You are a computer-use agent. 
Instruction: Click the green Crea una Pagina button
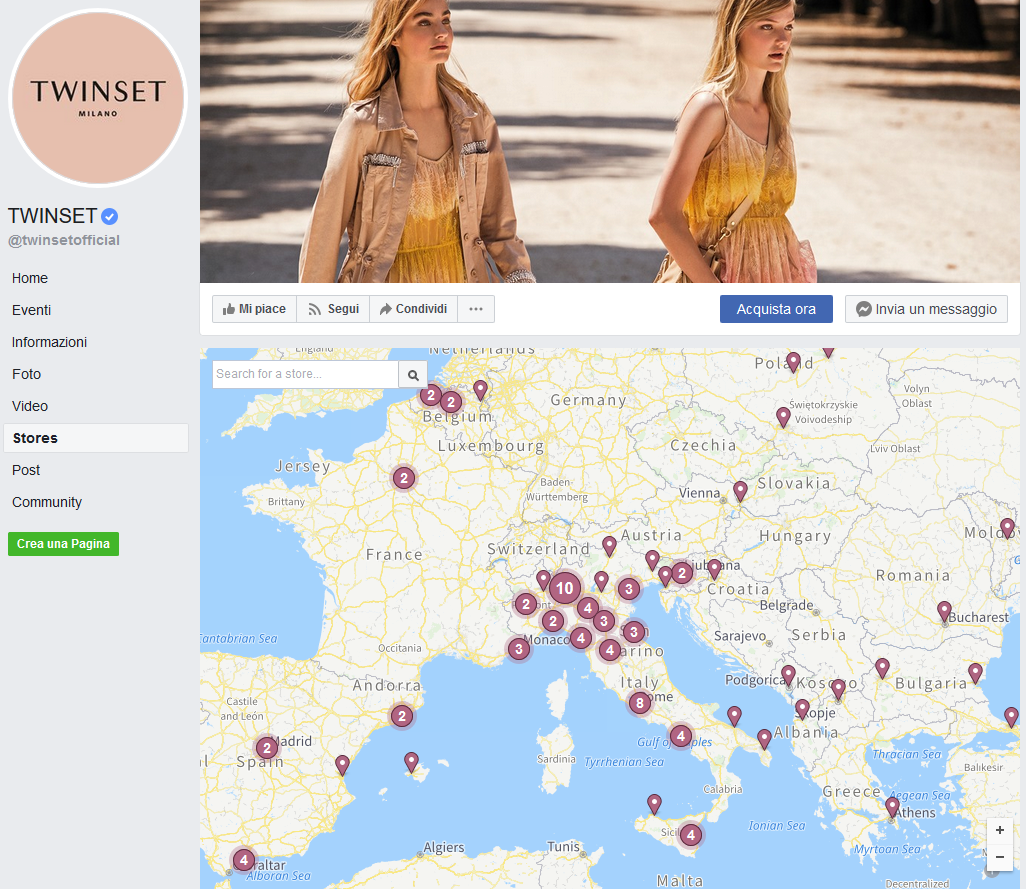[63, 544]
